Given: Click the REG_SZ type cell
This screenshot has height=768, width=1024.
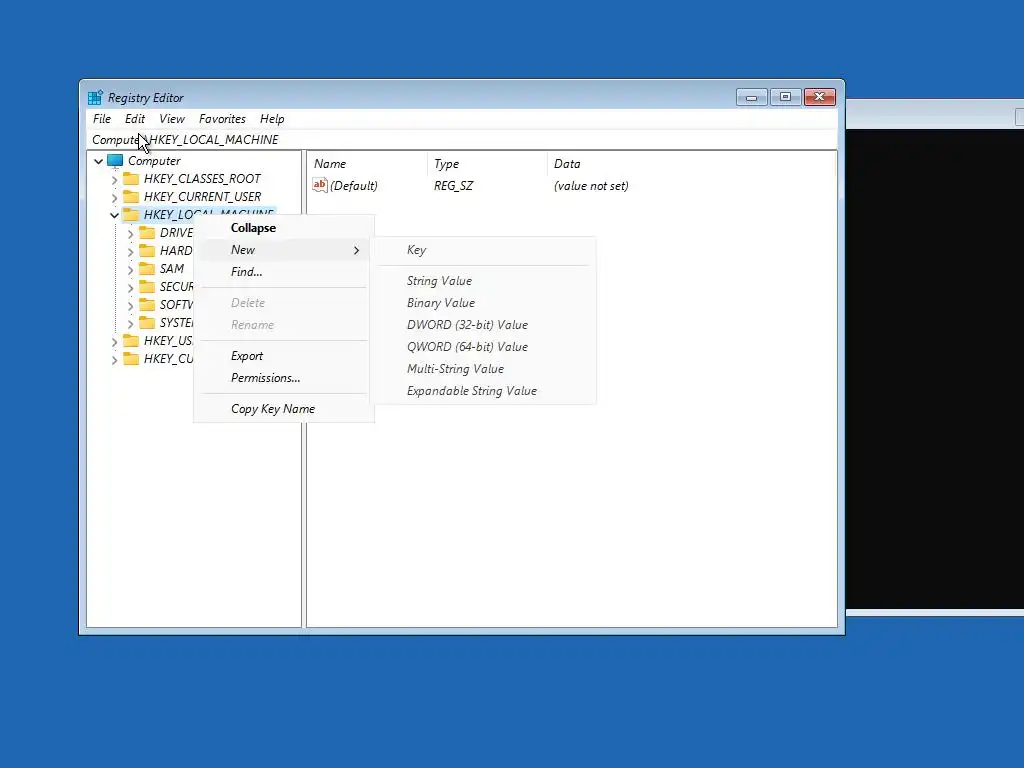Looking at the screenshot, I should click(x=453, y=186).
